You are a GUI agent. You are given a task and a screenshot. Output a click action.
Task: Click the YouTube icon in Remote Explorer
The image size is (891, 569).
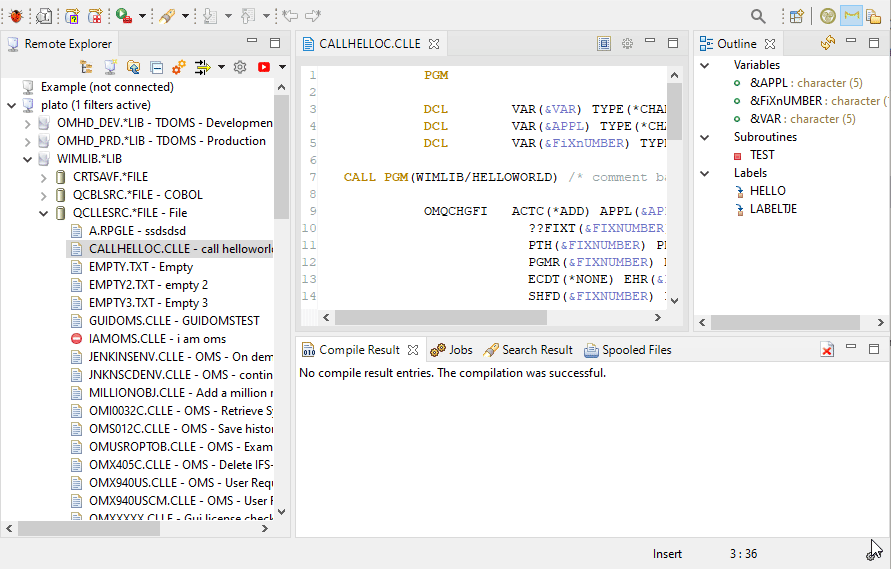click(264, 68)
